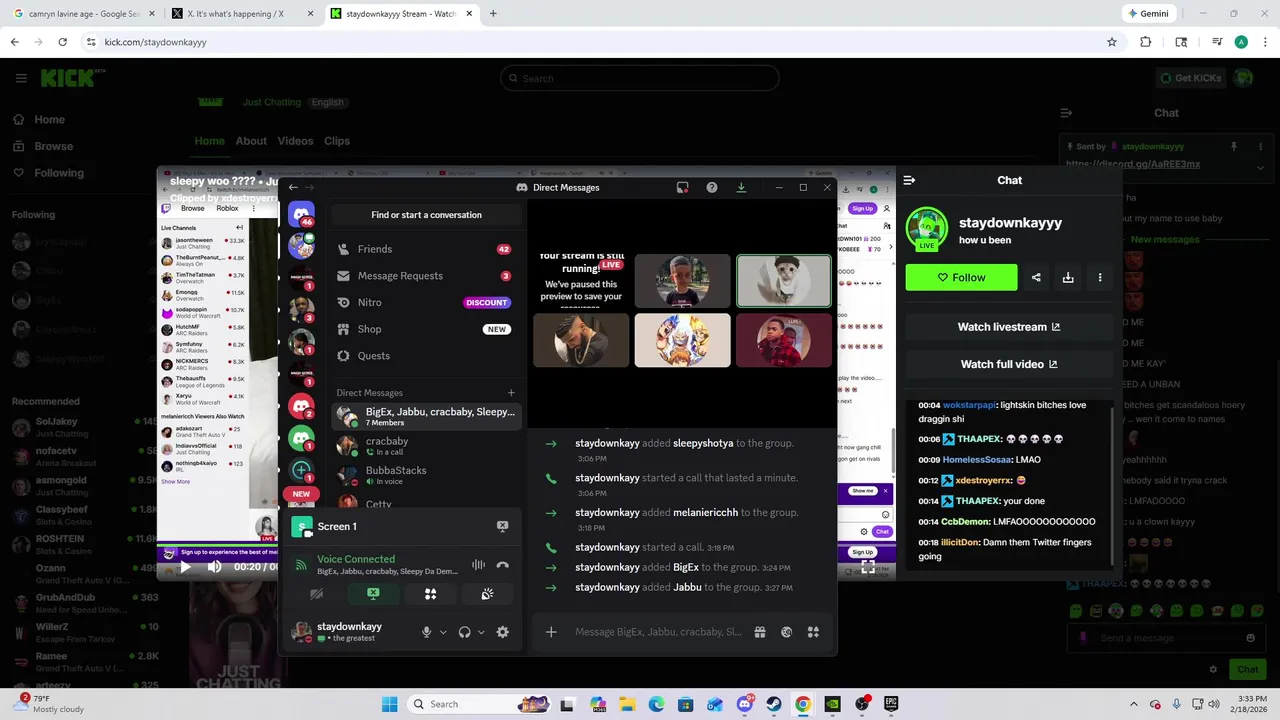Open Kick sidebar hamburger menu
Screen dimensions: 1280x720
pyautogui.click(x=21, y=78)
